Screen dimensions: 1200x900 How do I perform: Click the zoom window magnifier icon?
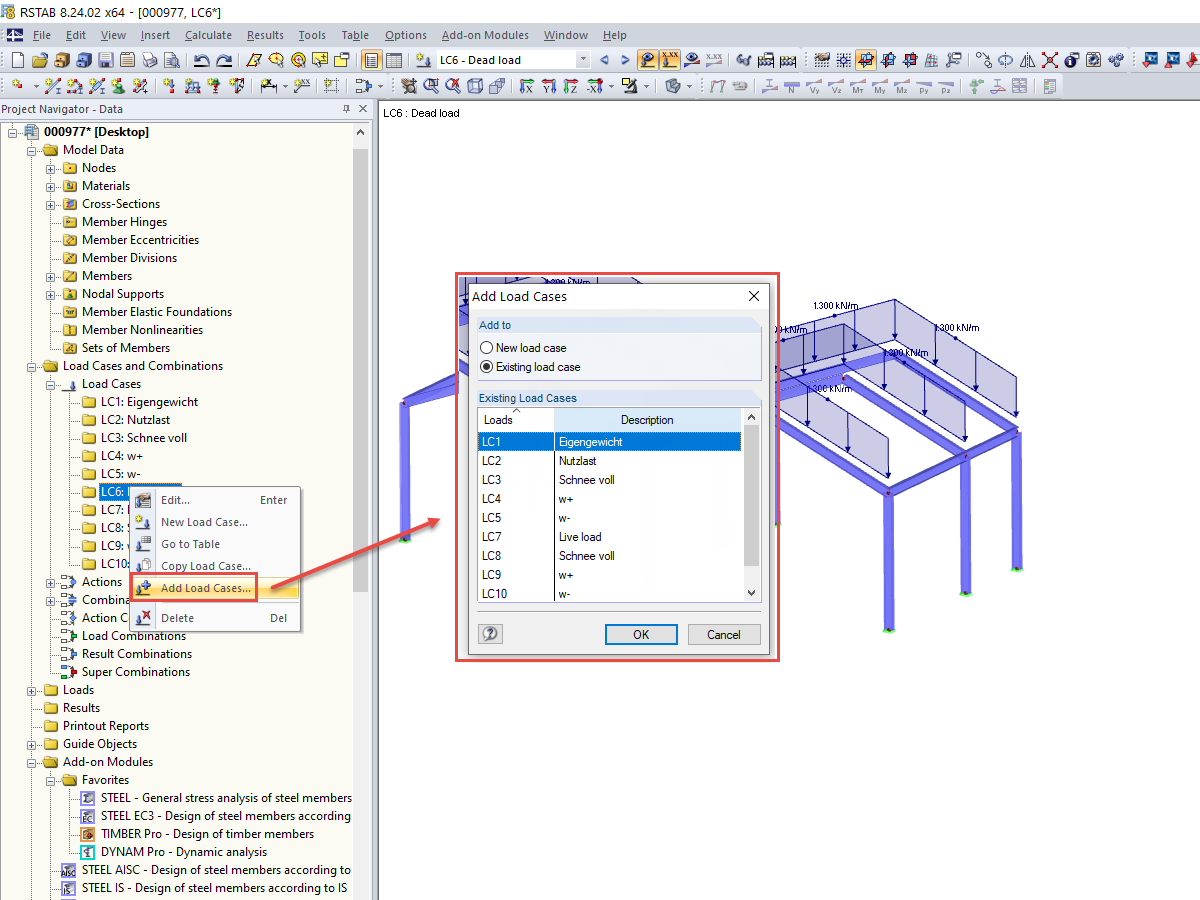click(x=431, y=86)
